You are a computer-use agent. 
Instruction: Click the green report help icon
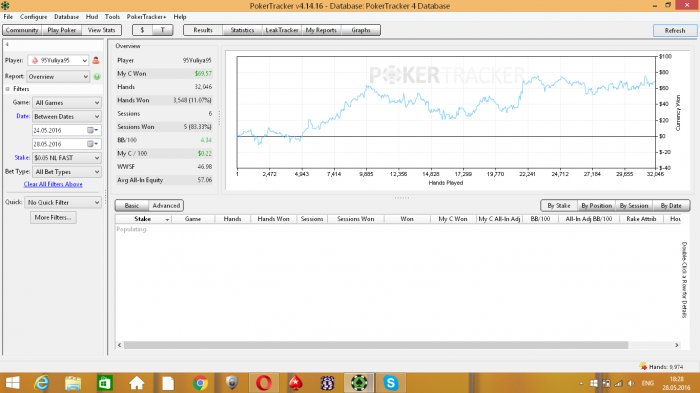[97, 77]
